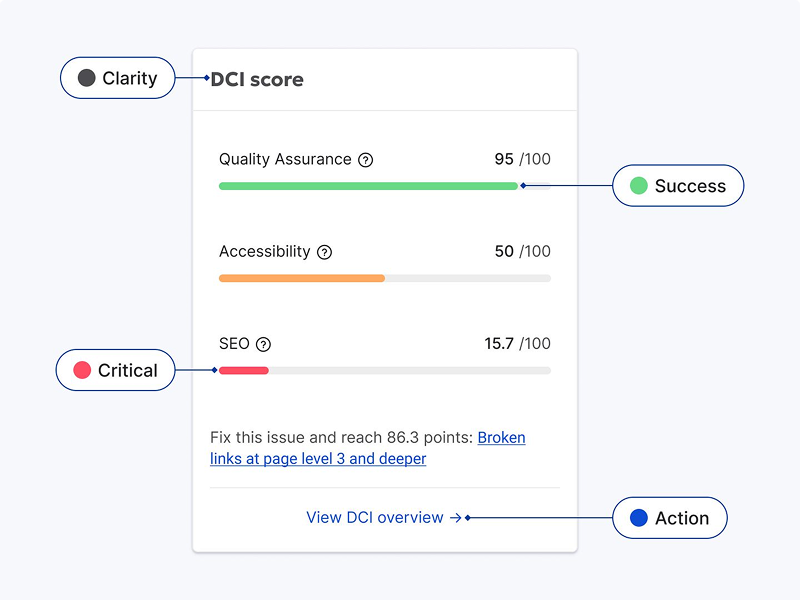Open the Quality Assurance help tooltip icon

tap(365, 159)
